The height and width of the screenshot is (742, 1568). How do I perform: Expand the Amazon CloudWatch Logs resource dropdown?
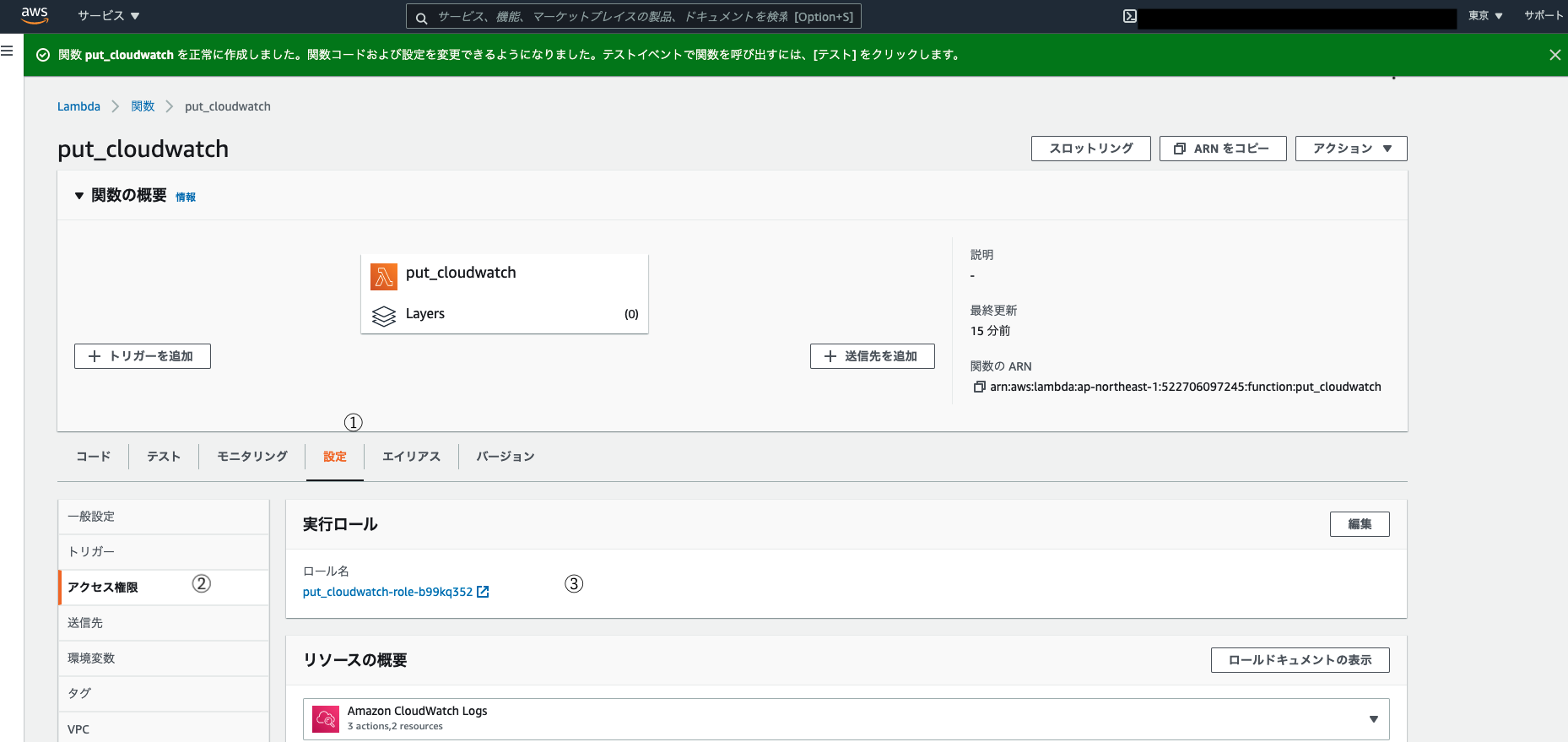[1374, 719]
